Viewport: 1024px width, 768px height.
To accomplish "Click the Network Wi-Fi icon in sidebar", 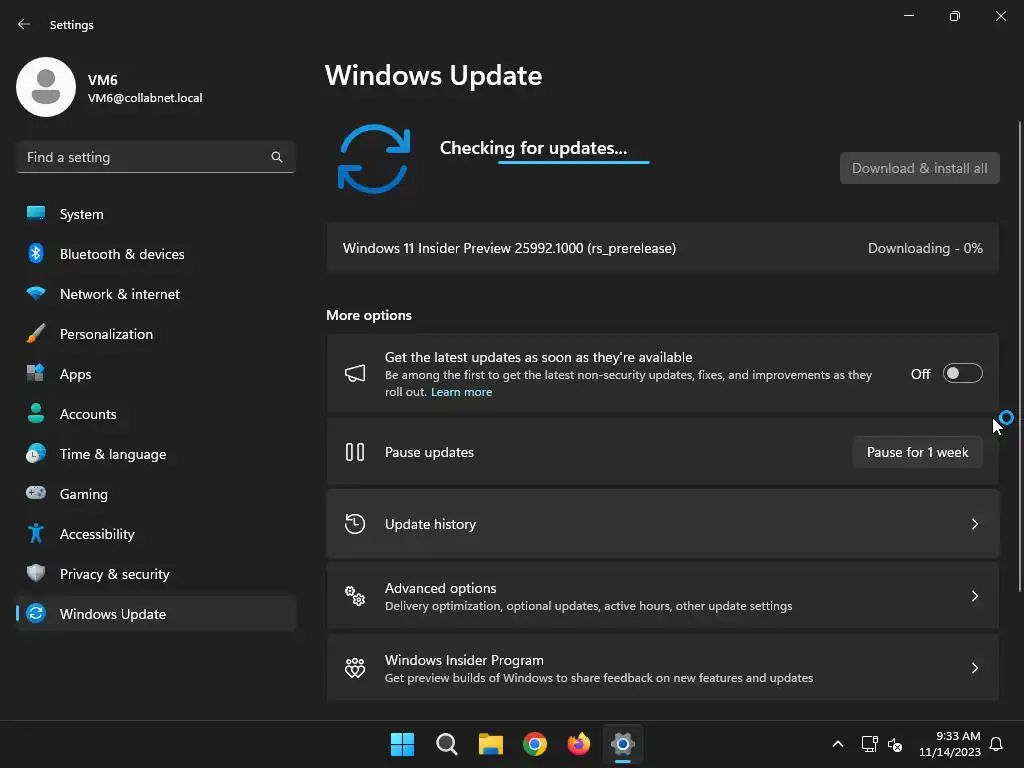I will (x=36, y=293).
